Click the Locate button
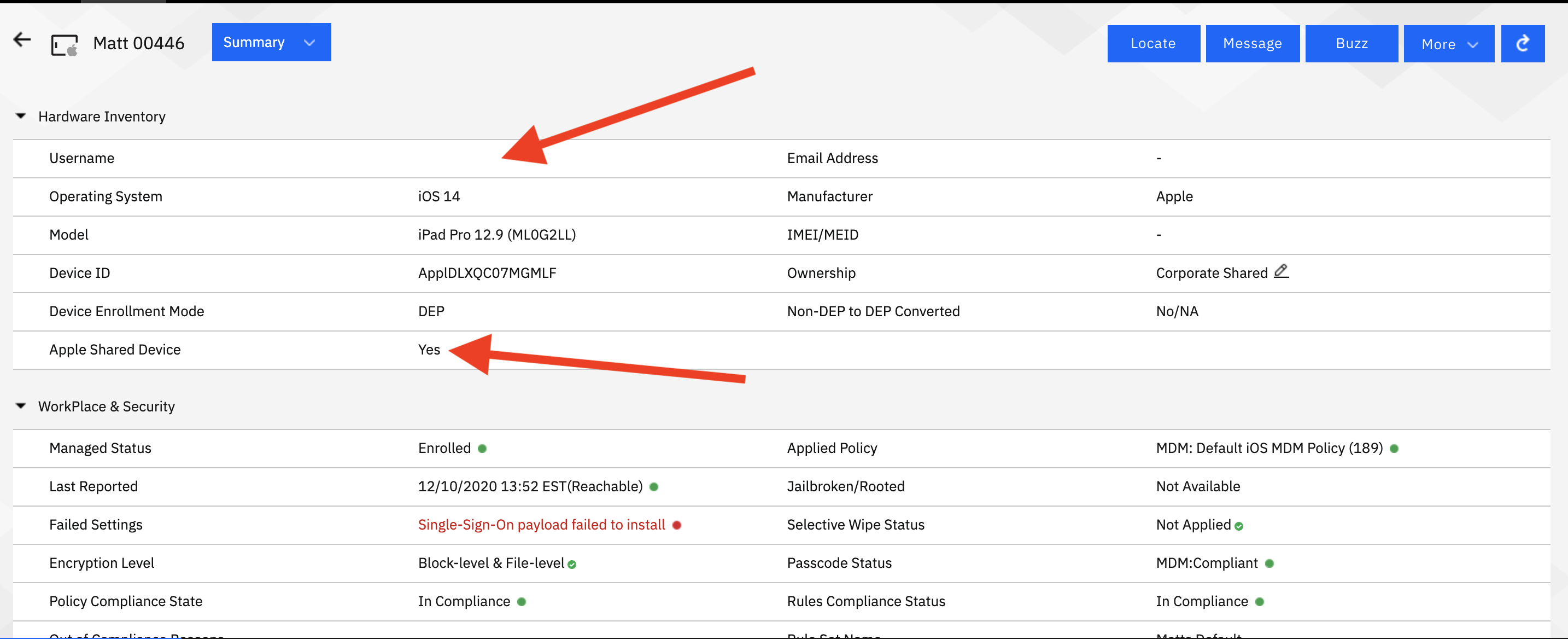The height and width of the screenshot is (639, 1568). pos(1153,44)
